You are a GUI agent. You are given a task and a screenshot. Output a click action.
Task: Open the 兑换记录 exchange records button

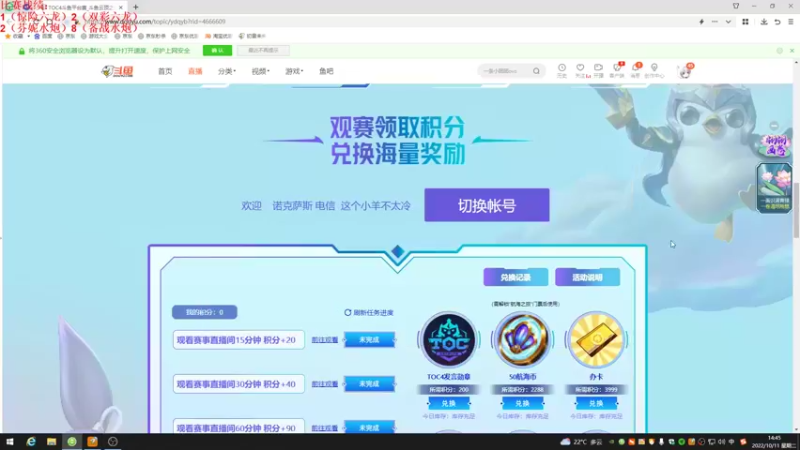516,277
